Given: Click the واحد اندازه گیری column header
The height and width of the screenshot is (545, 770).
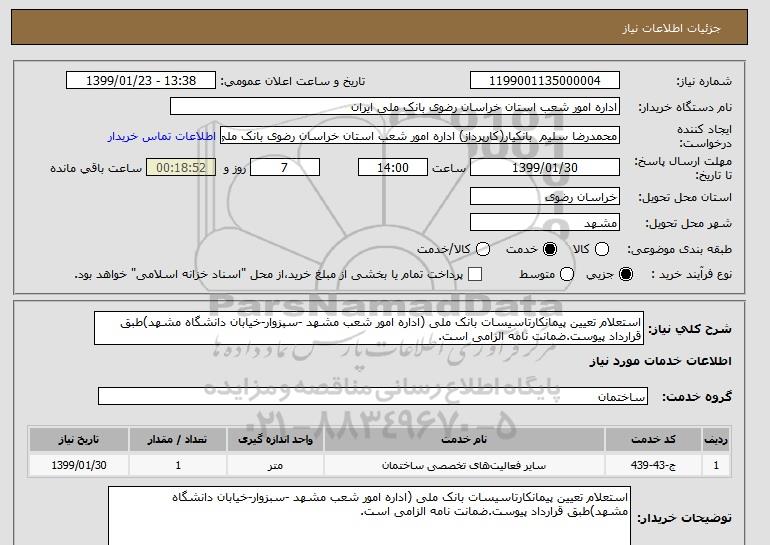Looking at the screenshot, I should tap(275, 439).
